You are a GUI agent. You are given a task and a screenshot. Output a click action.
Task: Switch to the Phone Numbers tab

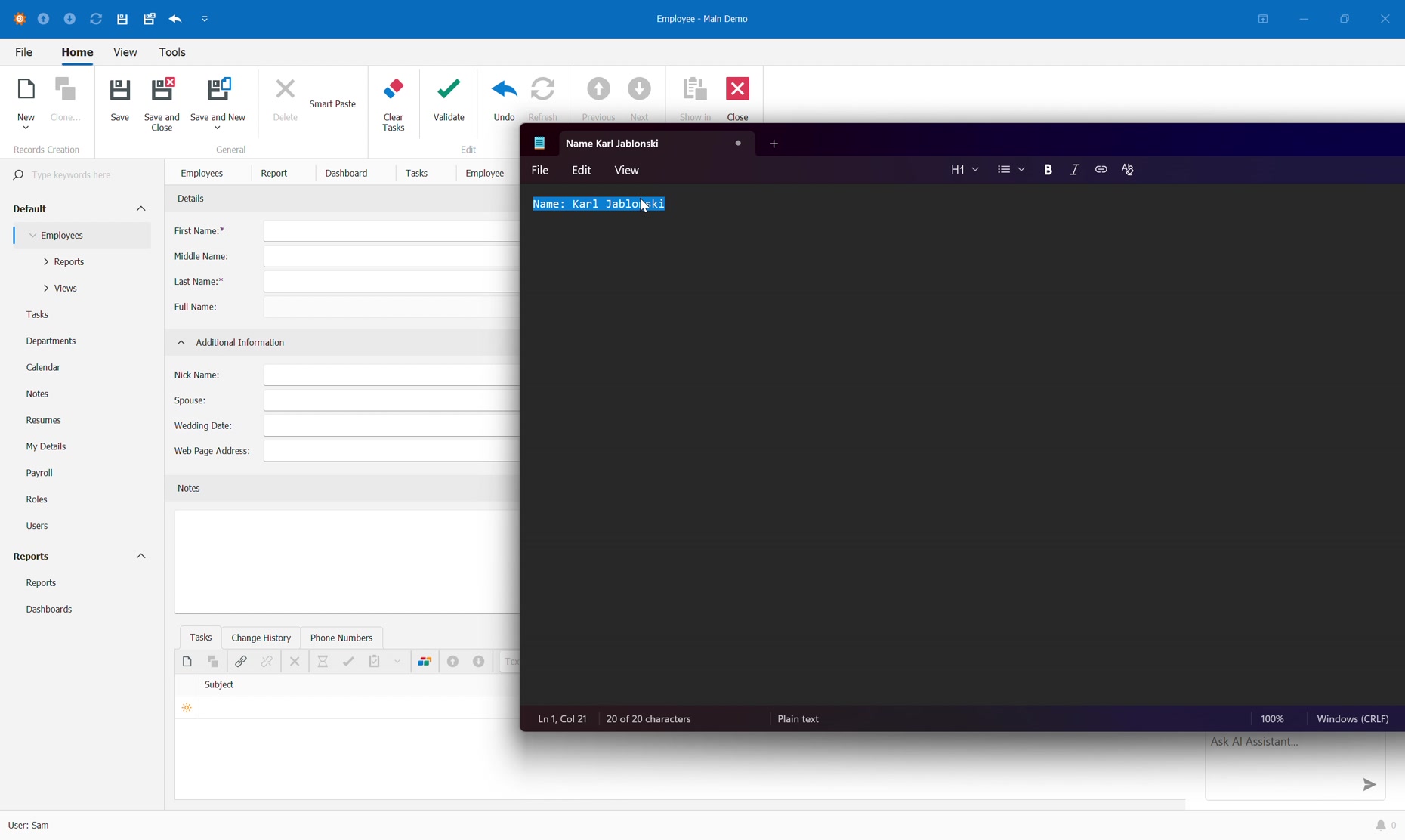(x=341, y=638)
